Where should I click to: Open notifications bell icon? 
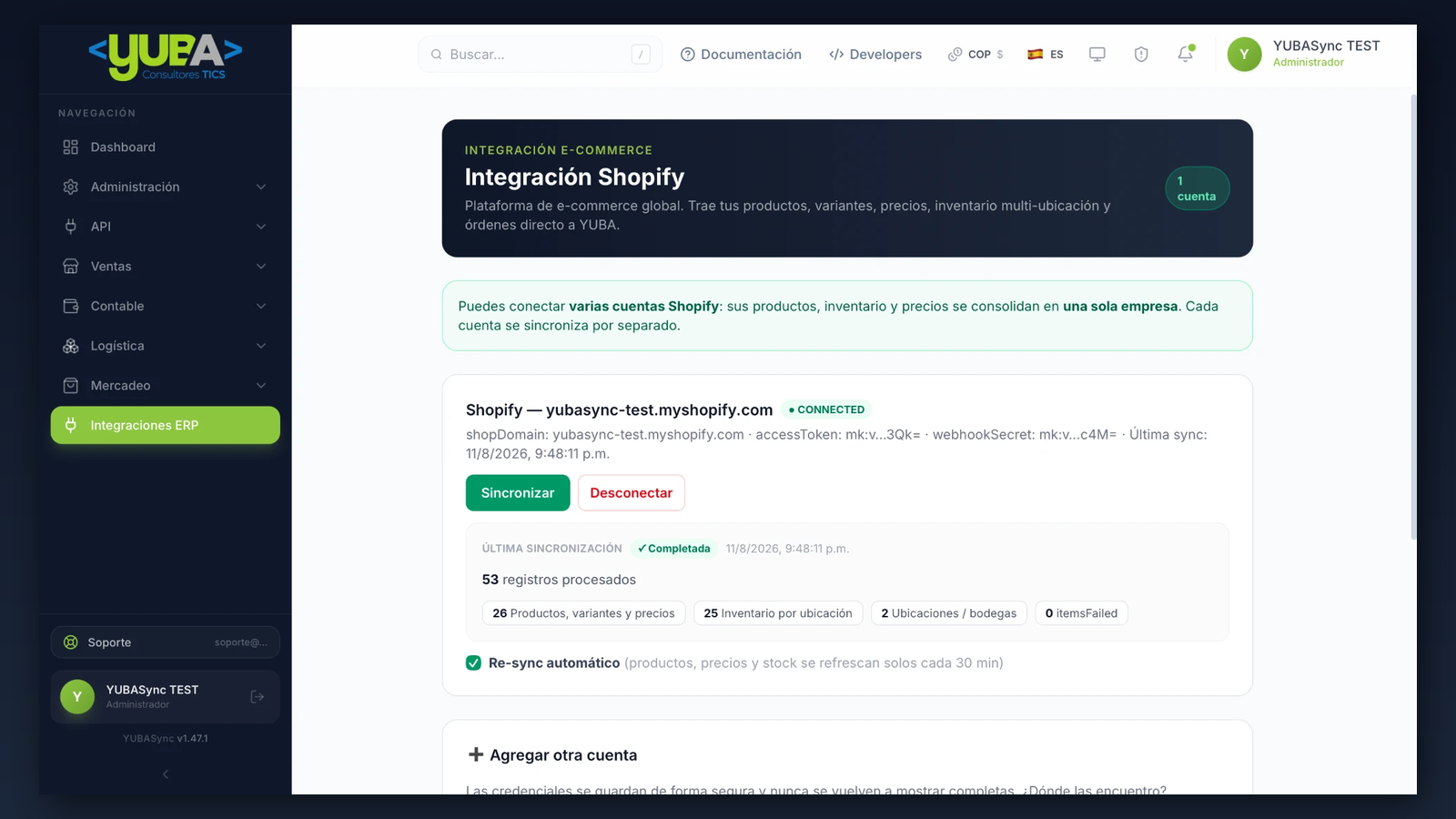pyautogui.click(x=1185, y=55)
